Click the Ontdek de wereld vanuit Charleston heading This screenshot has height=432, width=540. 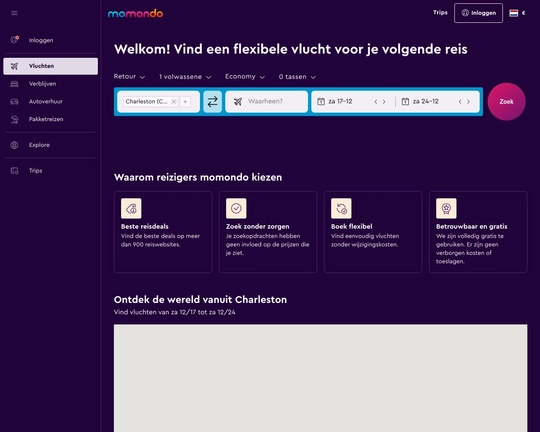click(x=200, y=300)
